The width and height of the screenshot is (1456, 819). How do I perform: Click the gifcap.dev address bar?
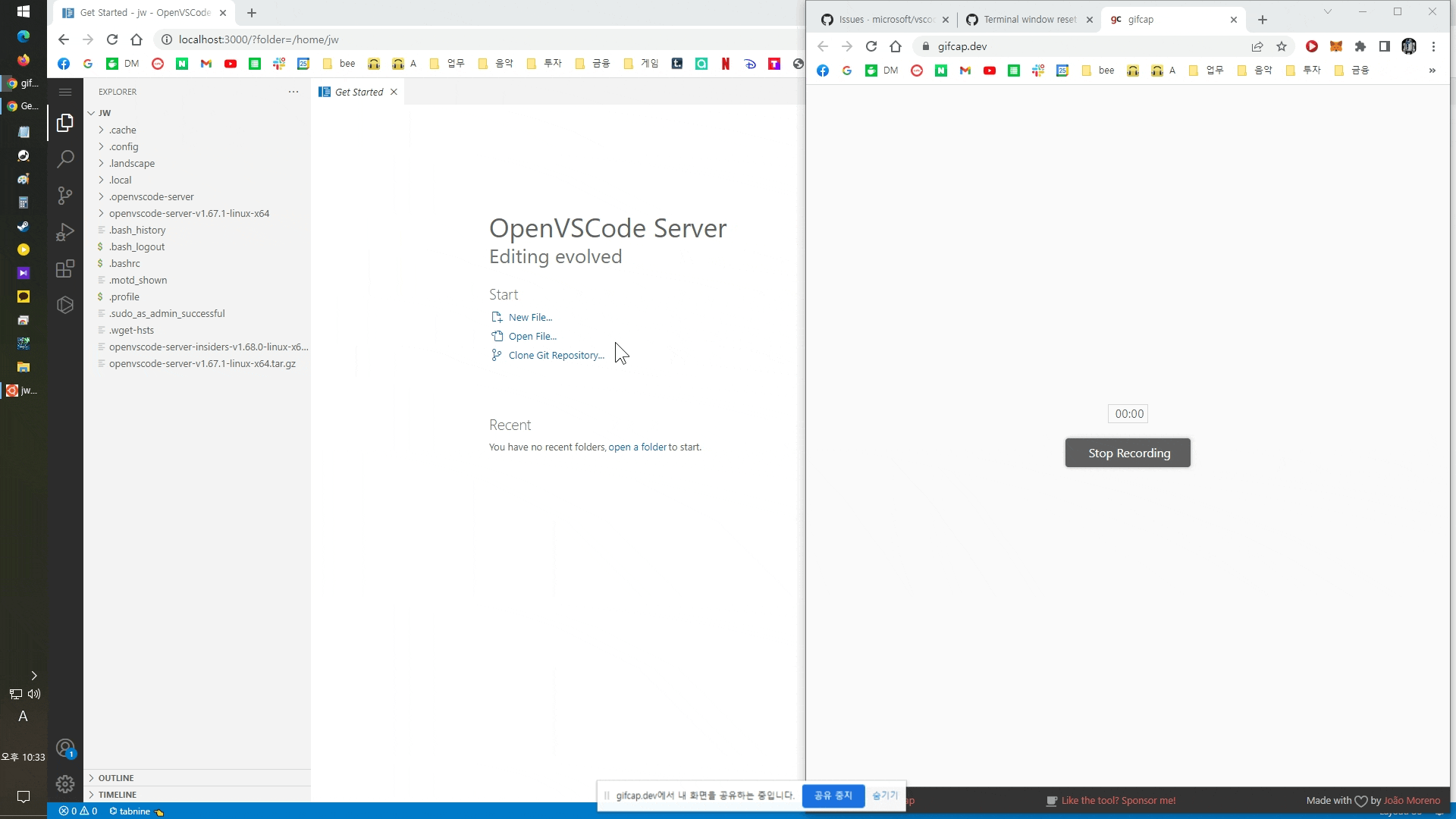coord(1084,46)
